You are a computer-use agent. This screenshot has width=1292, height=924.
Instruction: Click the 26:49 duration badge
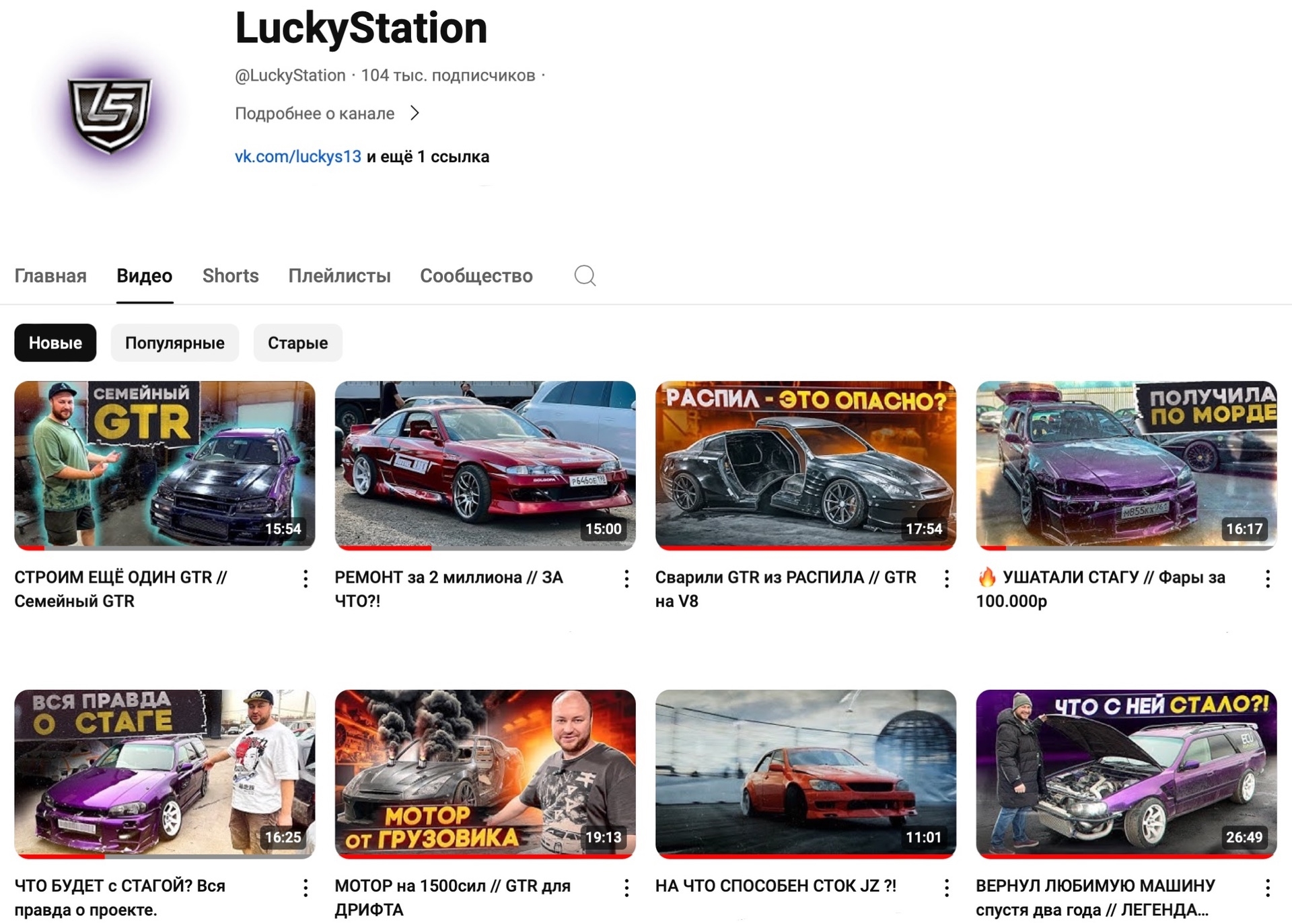click(1244, 837)
